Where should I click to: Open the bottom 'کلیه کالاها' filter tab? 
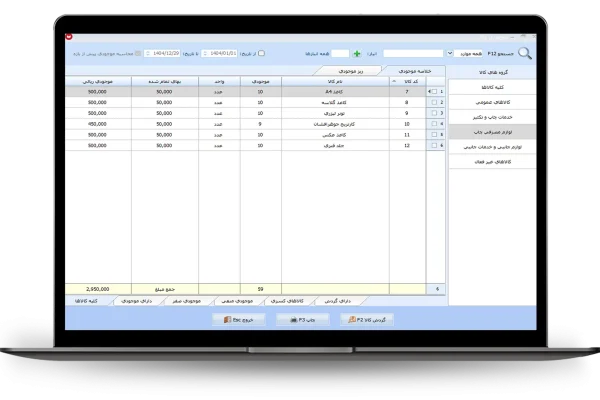(86, 301)
